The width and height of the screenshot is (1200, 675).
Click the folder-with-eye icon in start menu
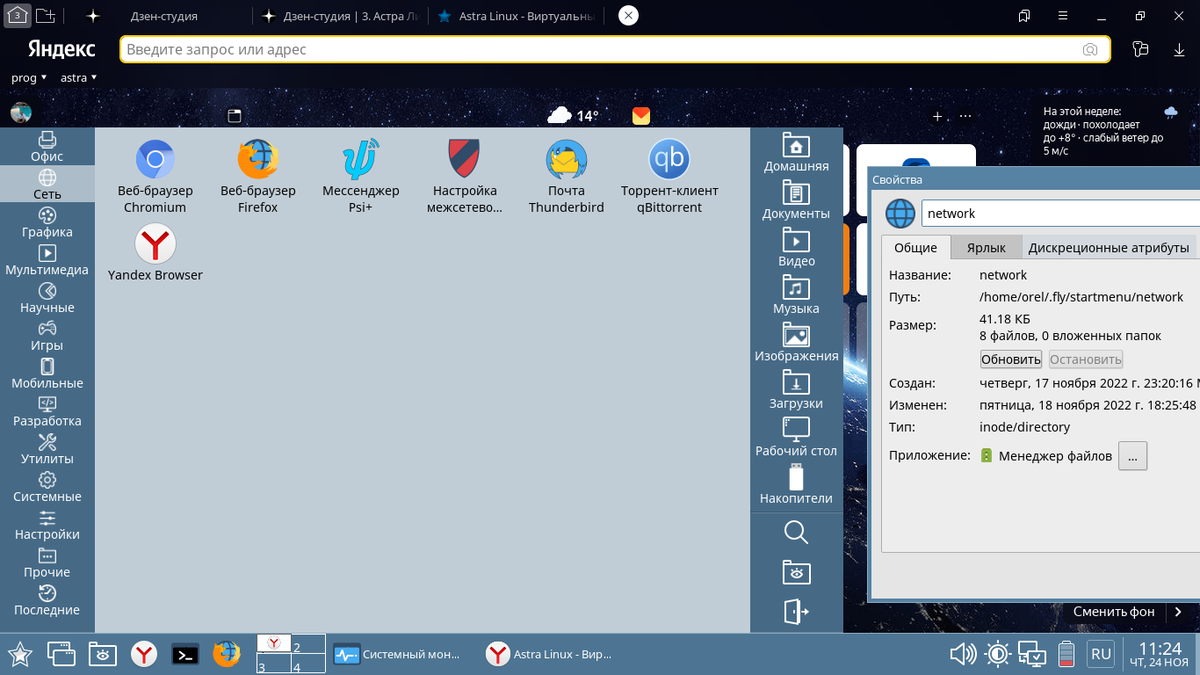click(x=796, y=571)
